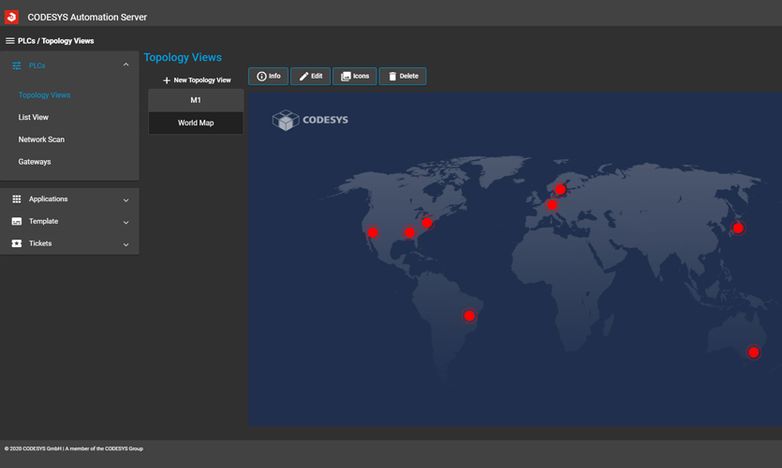Viewport: 782px width, 468px height.
Task: Click the Tickets label in sidebar
Action: [x=40, y=243]
